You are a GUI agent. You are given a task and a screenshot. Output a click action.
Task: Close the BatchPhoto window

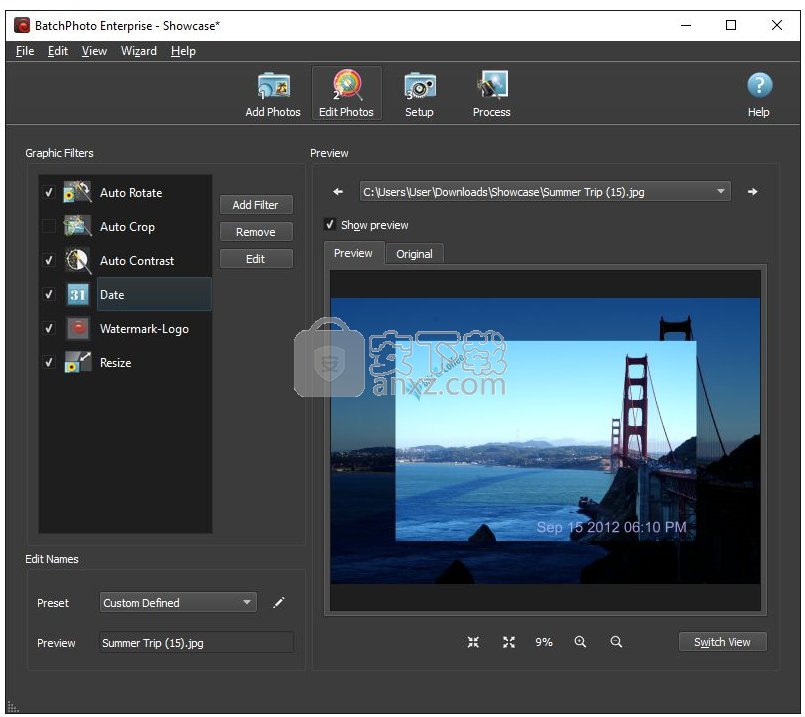(x=777, y=25)
